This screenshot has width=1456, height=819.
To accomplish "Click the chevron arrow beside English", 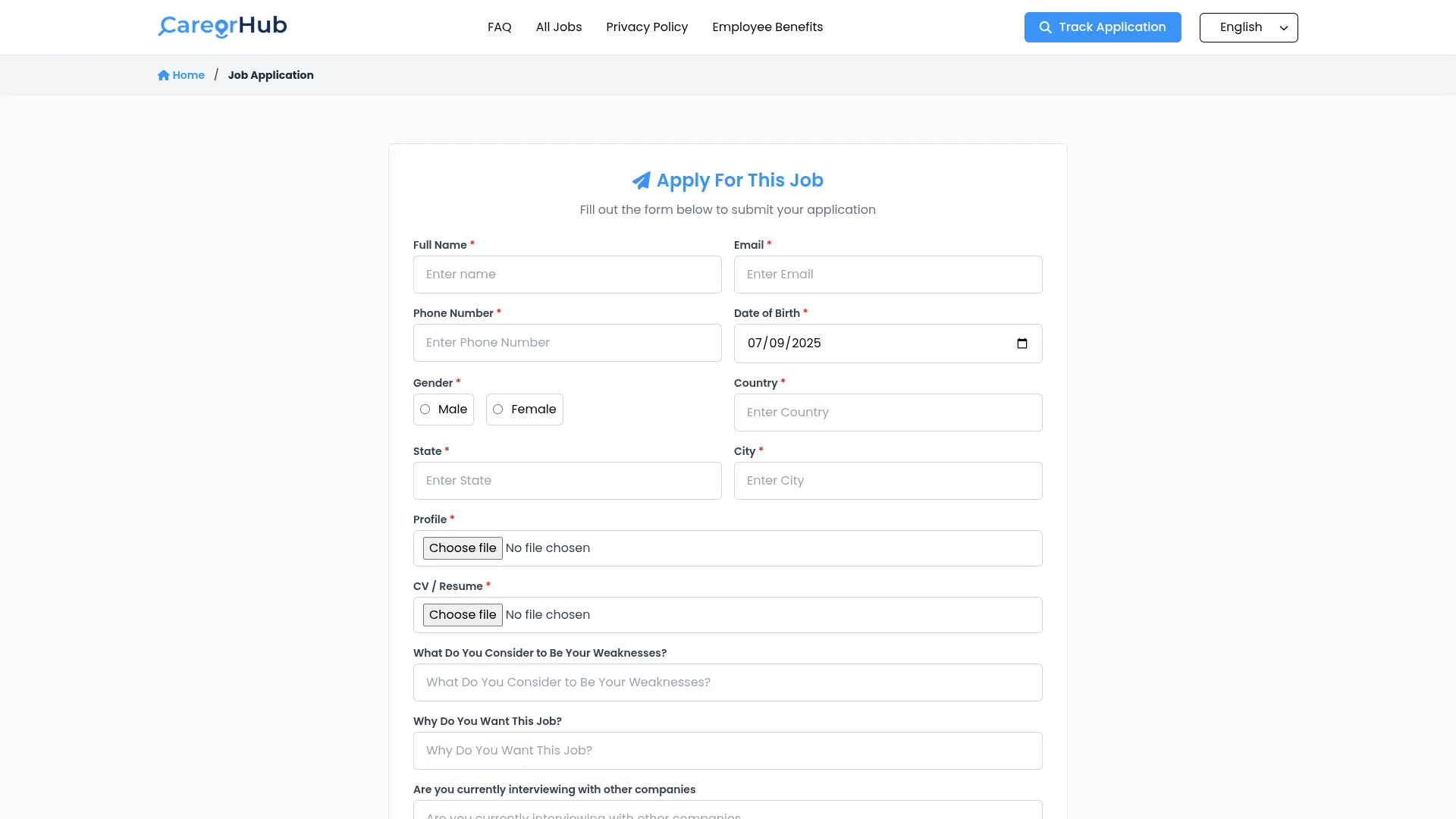I will pyautogui.click(x=1283, y=28).
